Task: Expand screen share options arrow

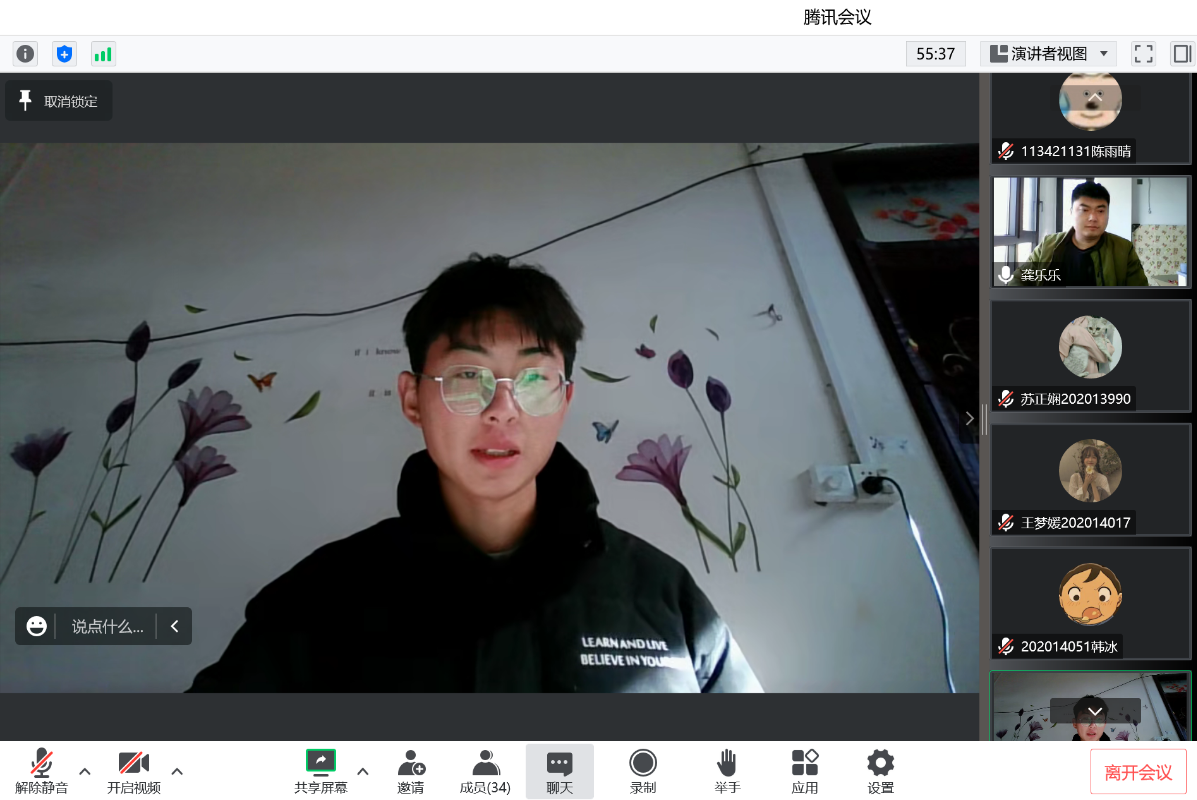Action: pyautogui.click(x=363, y=771)
